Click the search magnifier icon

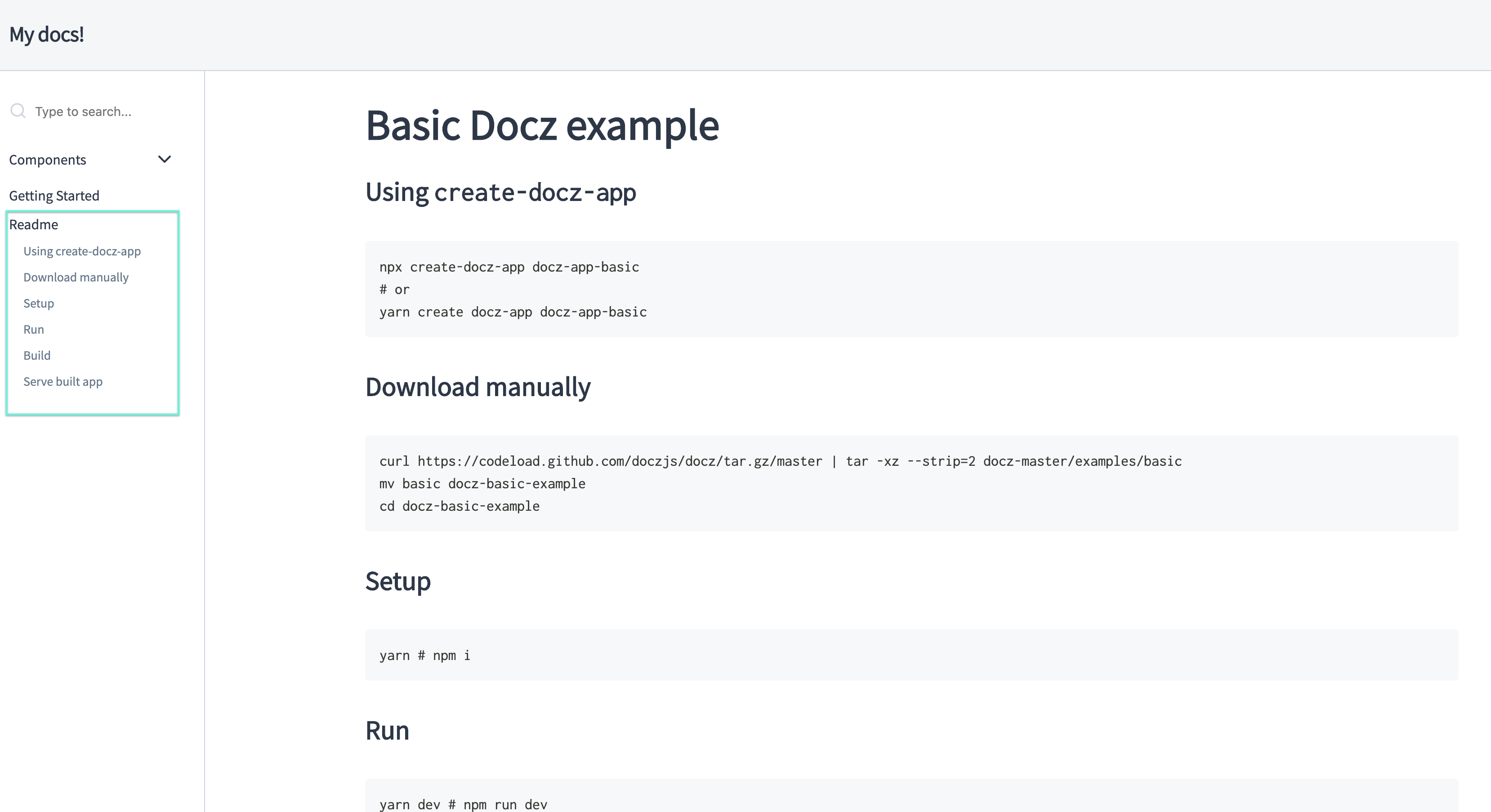click(x=18, y=111)
